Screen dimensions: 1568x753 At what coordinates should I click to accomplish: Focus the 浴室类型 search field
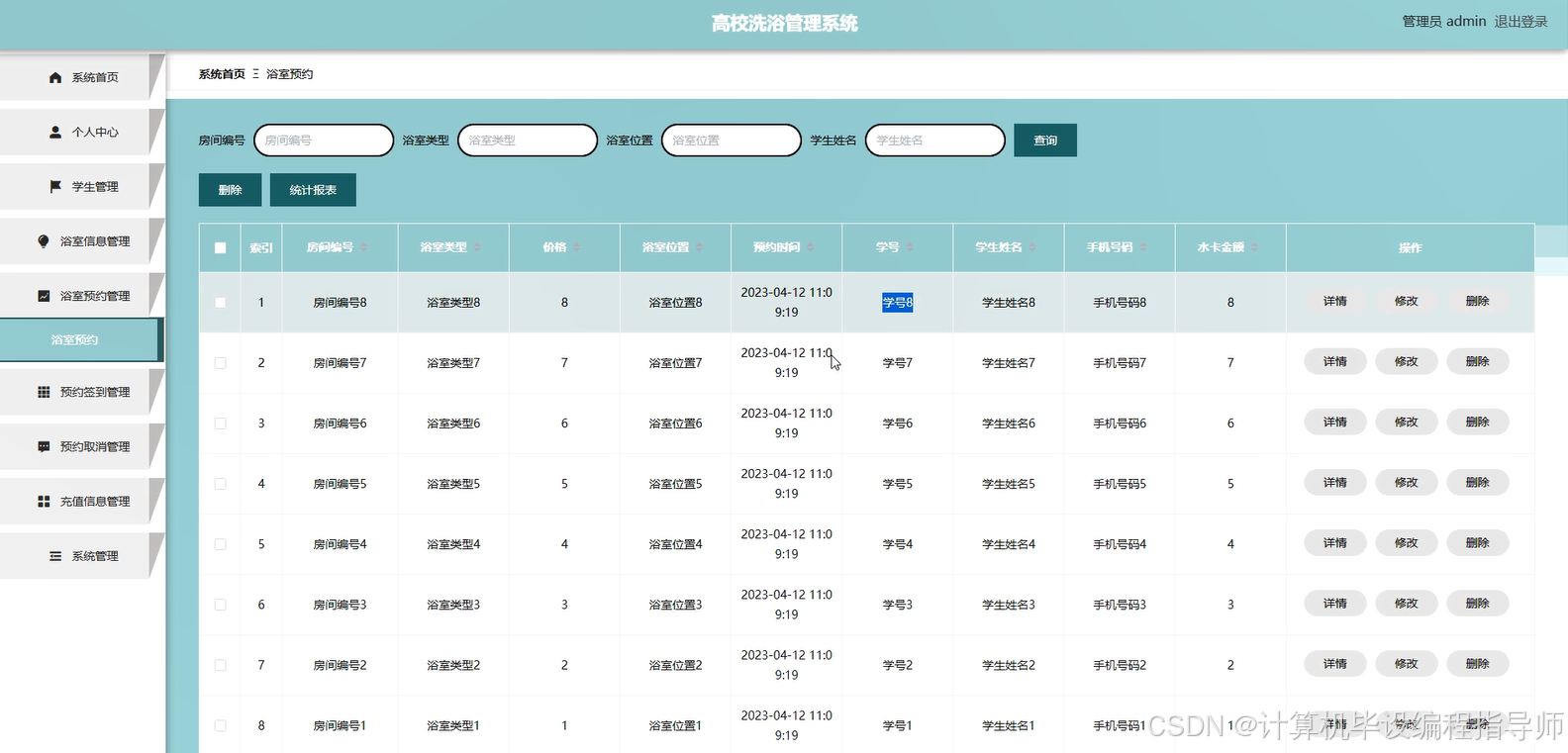[x=528, y=141]
